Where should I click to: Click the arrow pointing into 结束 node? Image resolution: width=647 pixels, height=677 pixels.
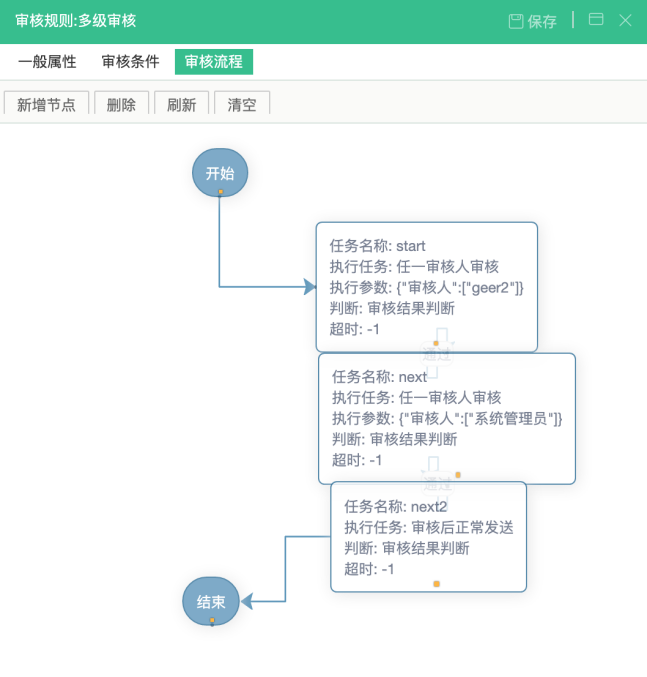(x=247, y=601)
